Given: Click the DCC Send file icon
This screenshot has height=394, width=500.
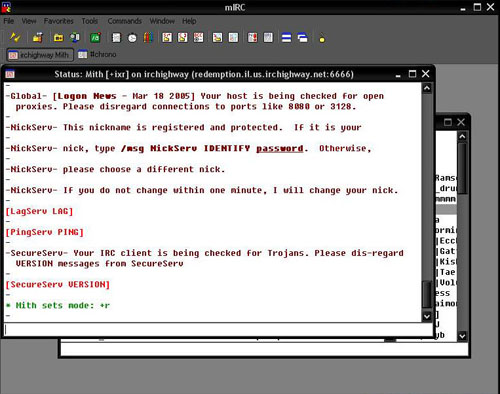Looking at the screenshot, I should (x=167, y=38).
